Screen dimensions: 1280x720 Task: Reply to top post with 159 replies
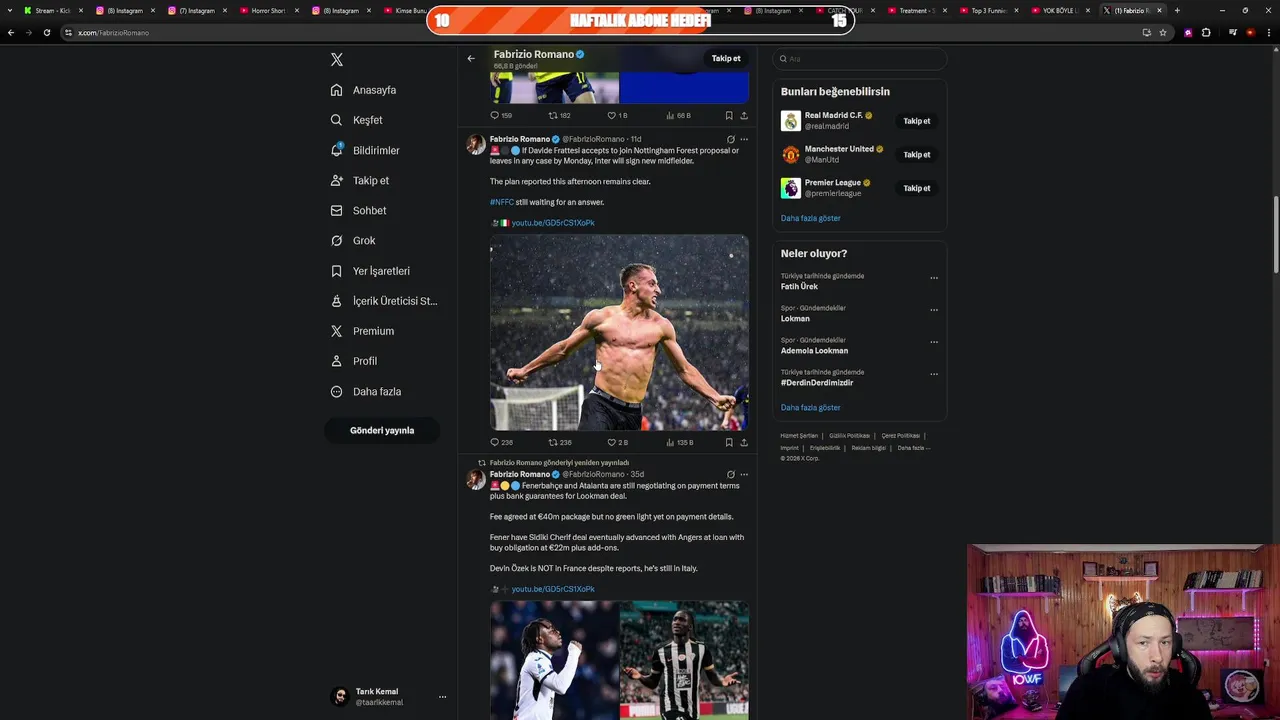pyautogui.click(x=501, y=115)
